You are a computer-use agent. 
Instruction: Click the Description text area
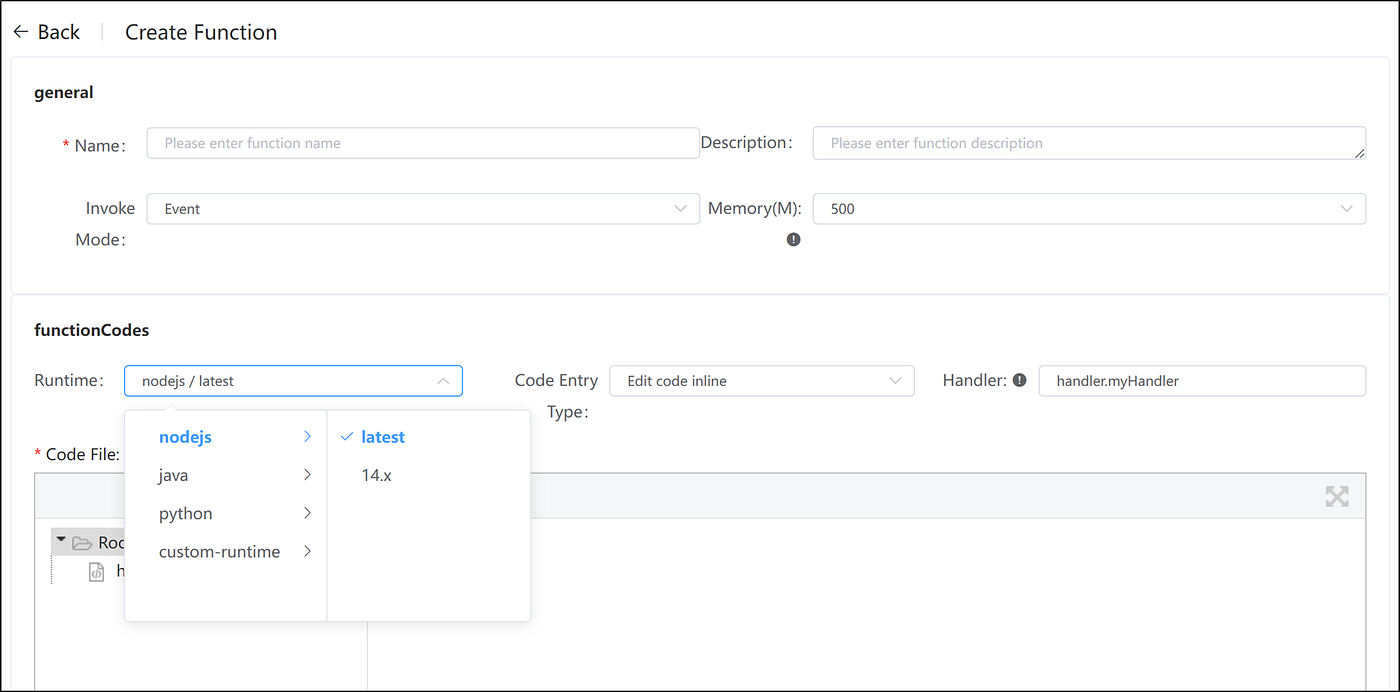point(1088,143)
